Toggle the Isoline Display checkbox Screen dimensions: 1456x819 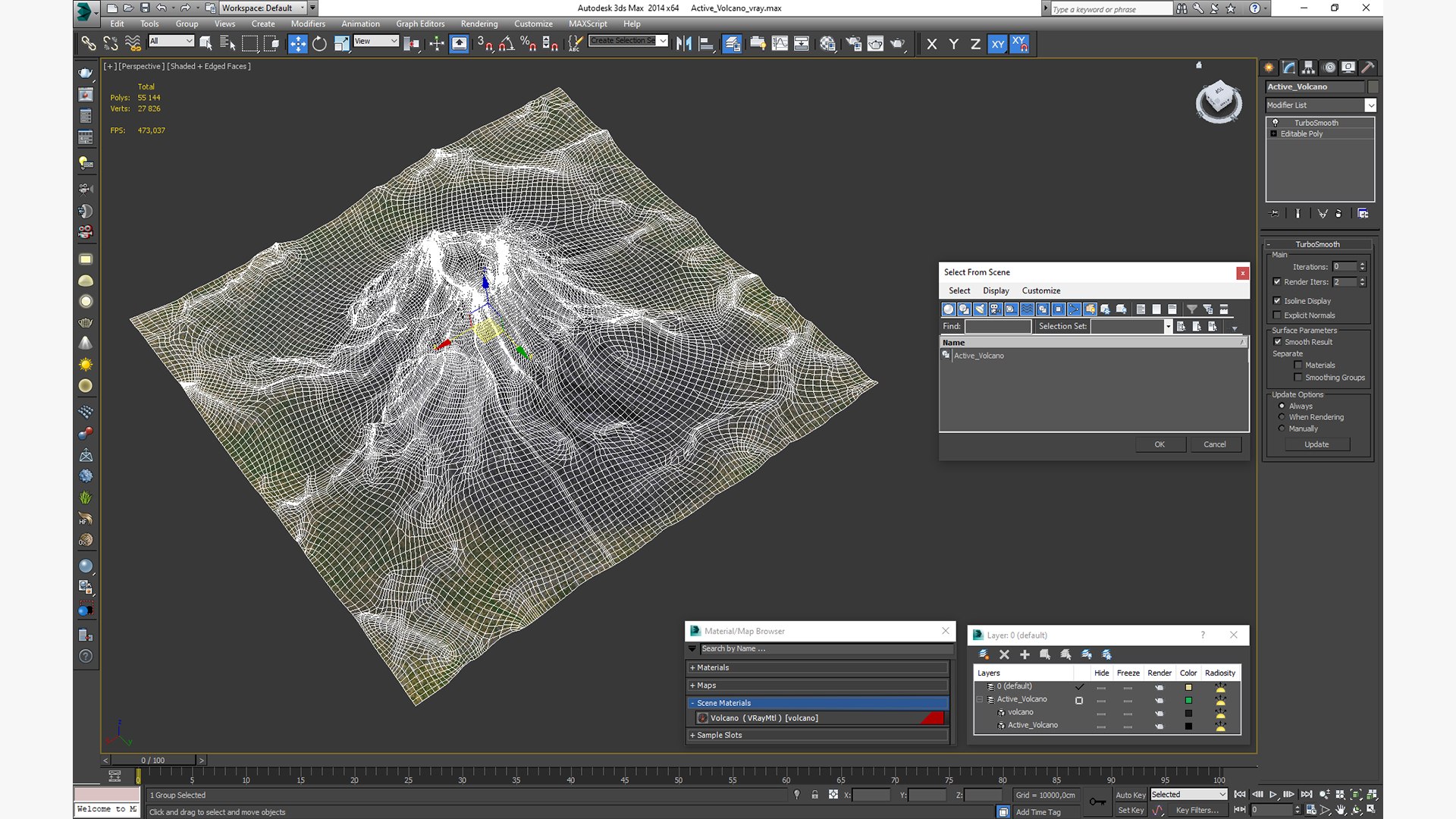[1277, 301]
